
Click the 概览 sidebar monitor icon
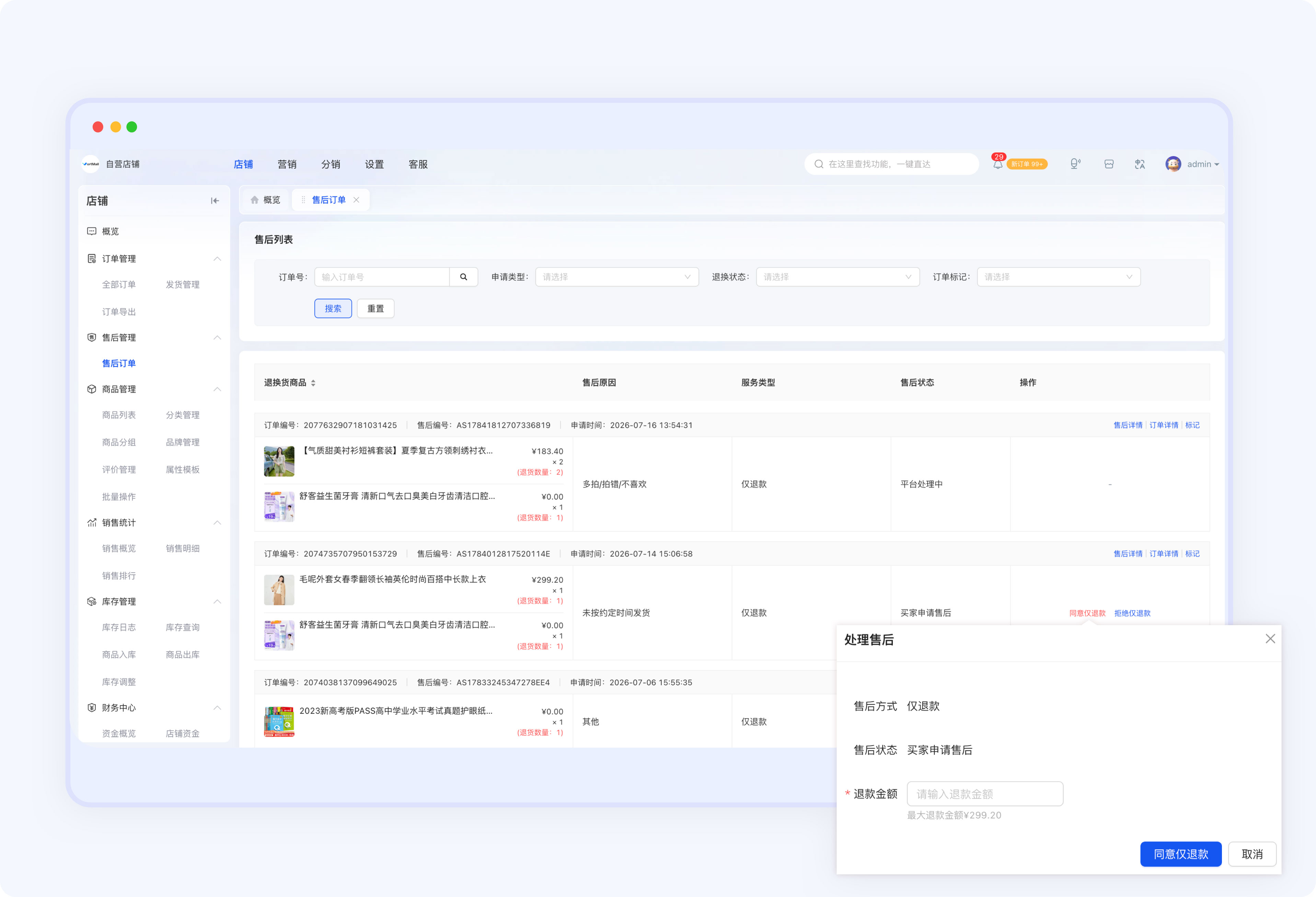pyautogui.click(x=92, y=232)
